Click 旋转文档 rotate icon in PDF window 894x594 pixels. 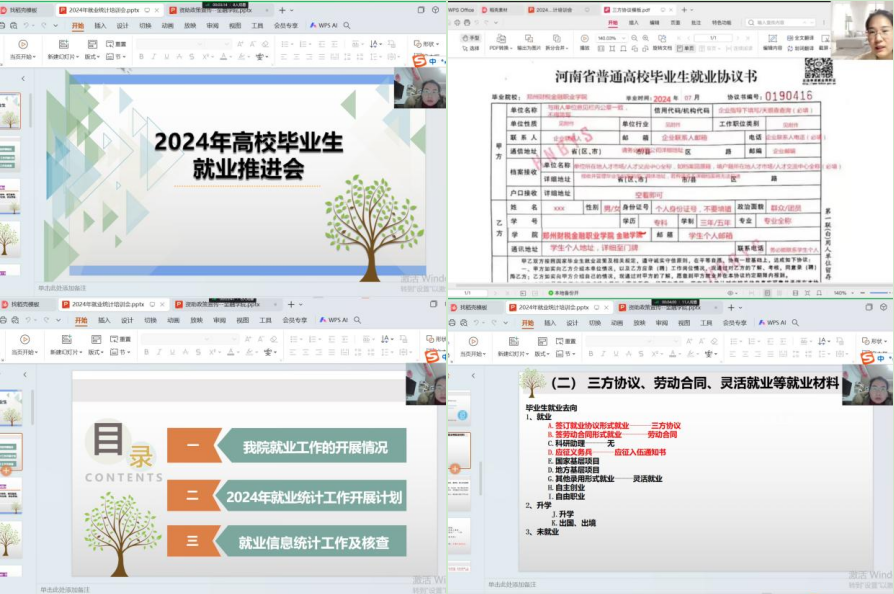point(662,38)
